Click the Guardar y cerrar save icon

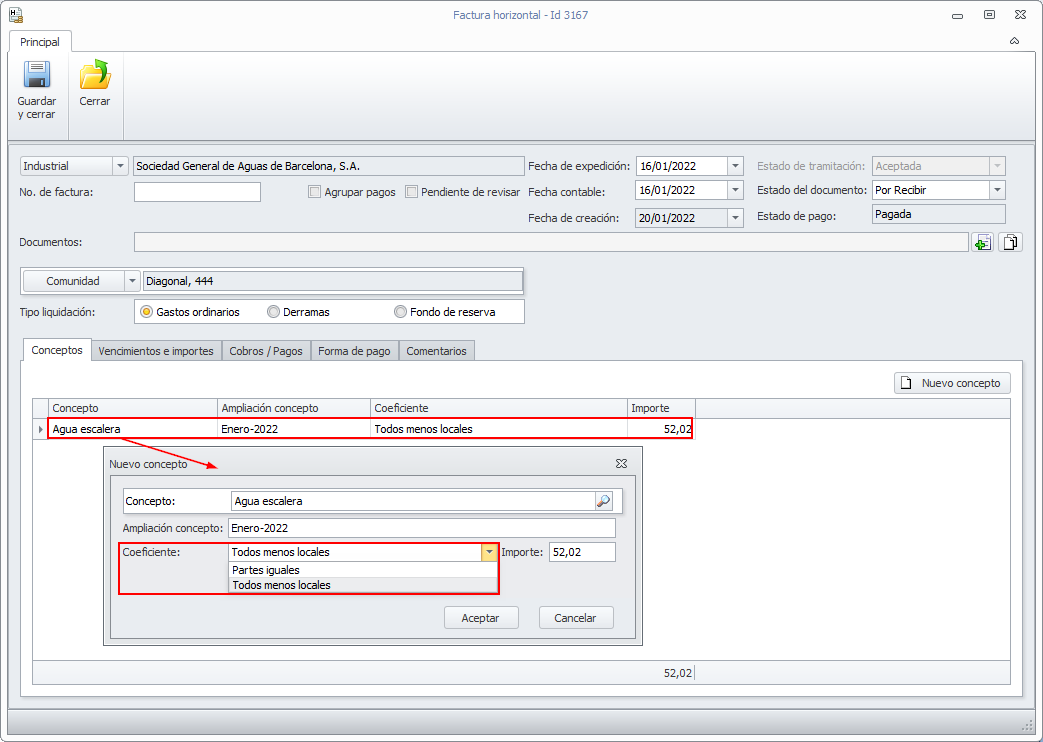(x=37, y=77)
